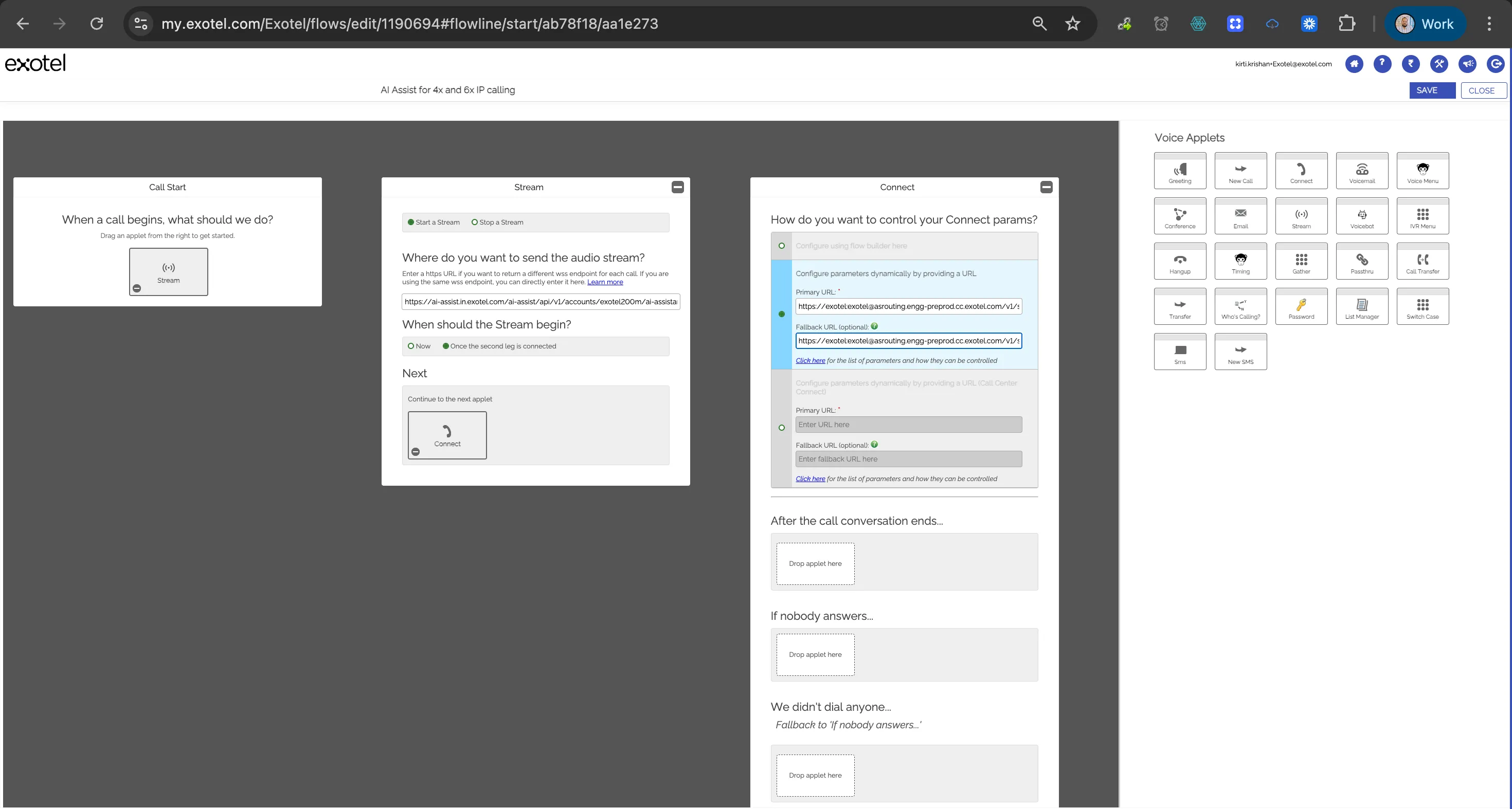
Task: Pick the New Call applet
Action: tap(1240, 171)
